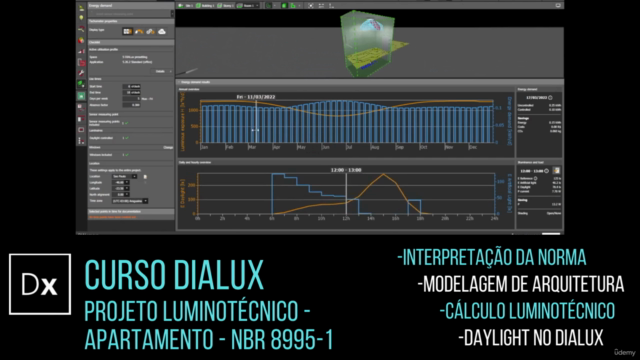Click the white date marker on the annual chart
This screenshot has height=360, width=640.
pyautogui.click(x=256, y=122)
